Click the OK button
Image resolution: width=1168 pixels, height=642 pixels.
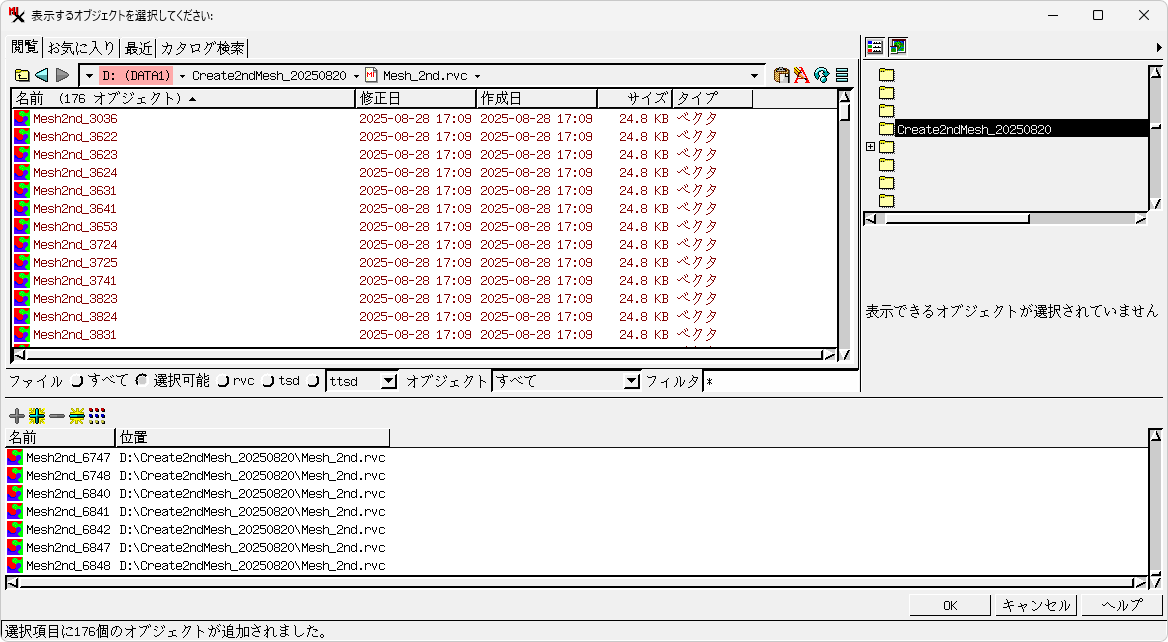click(x=950, y=606)
